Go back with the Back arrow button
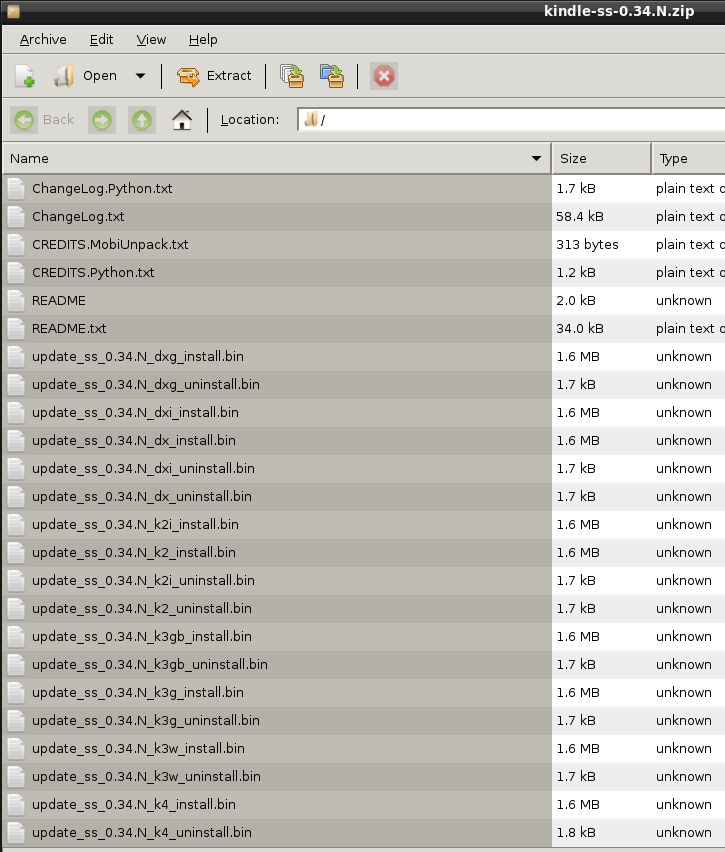 (43, 120)
